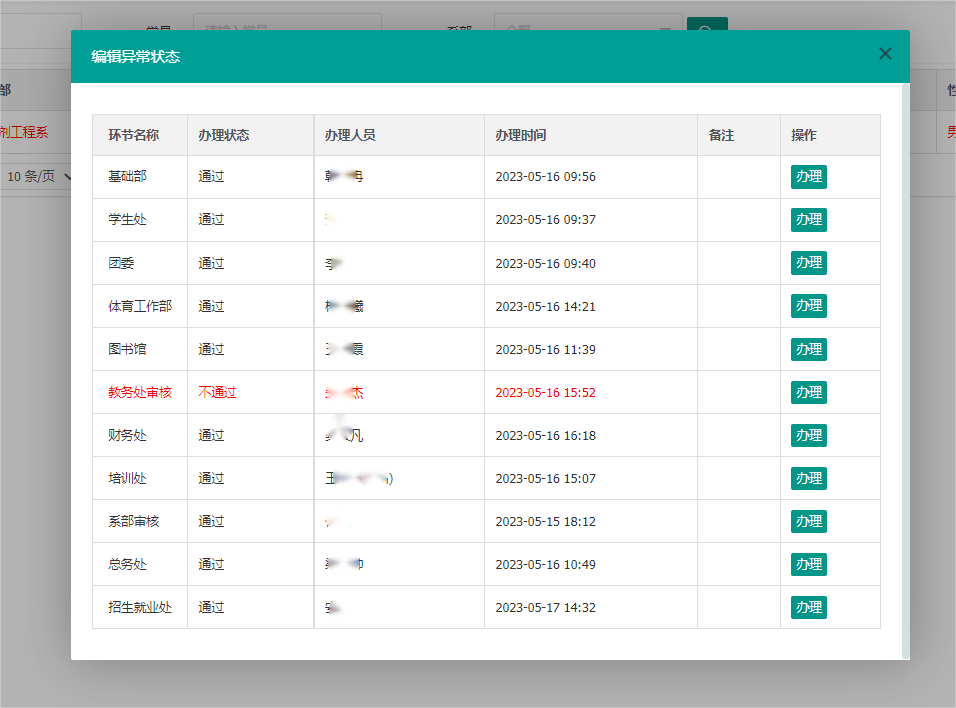
Task: Click 办理 button for 财务处 row
Action: 808,435
